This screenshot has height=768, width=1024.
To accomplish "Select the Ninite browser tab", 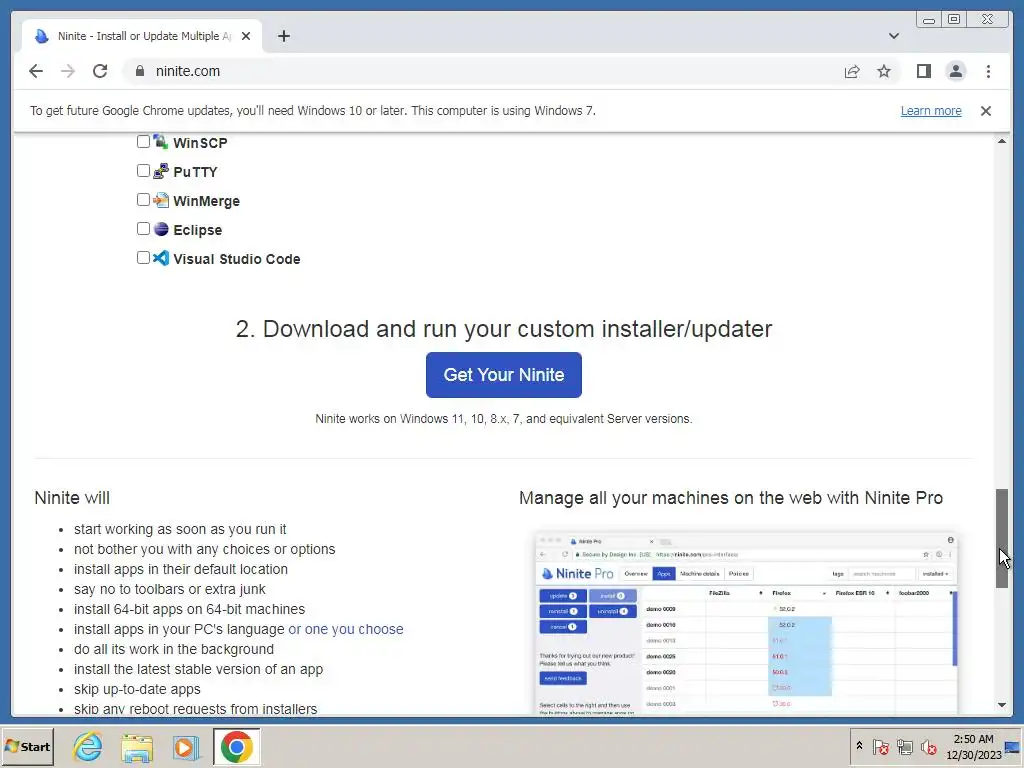I will point(142,36).
